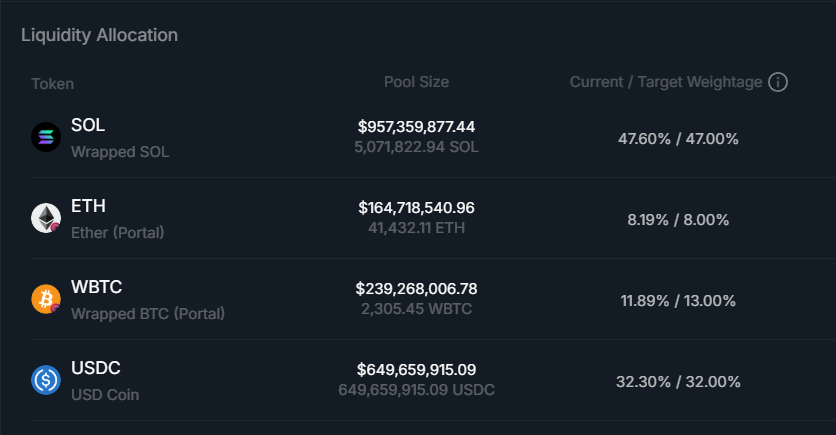Click SOL weightage 47.60% / 47.00%
Viewport: 836px width, 435px height.
[x=678, y=138]
